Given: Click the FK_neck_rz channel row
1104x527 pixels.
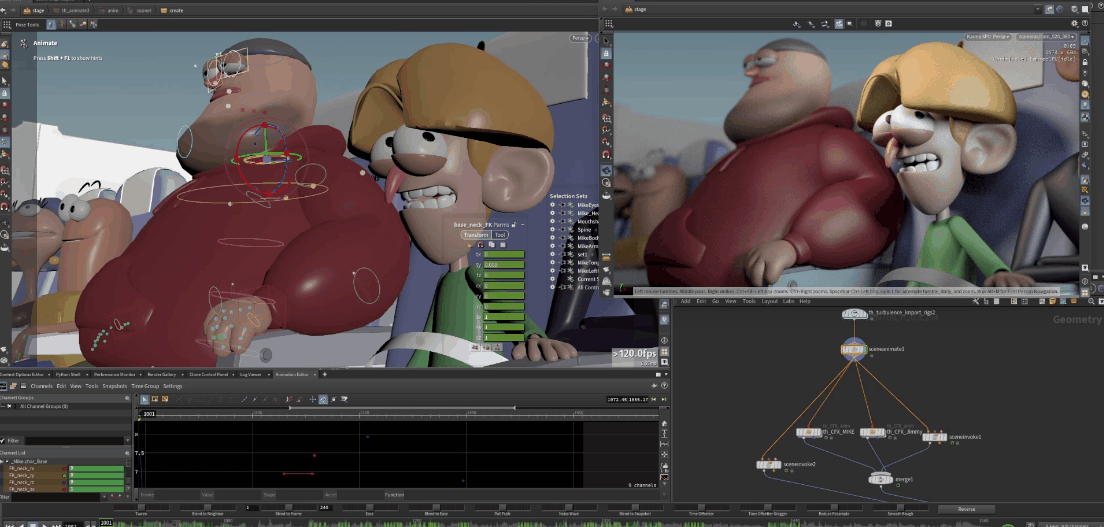Looking at the screenshot, I should tap(65, 482).
